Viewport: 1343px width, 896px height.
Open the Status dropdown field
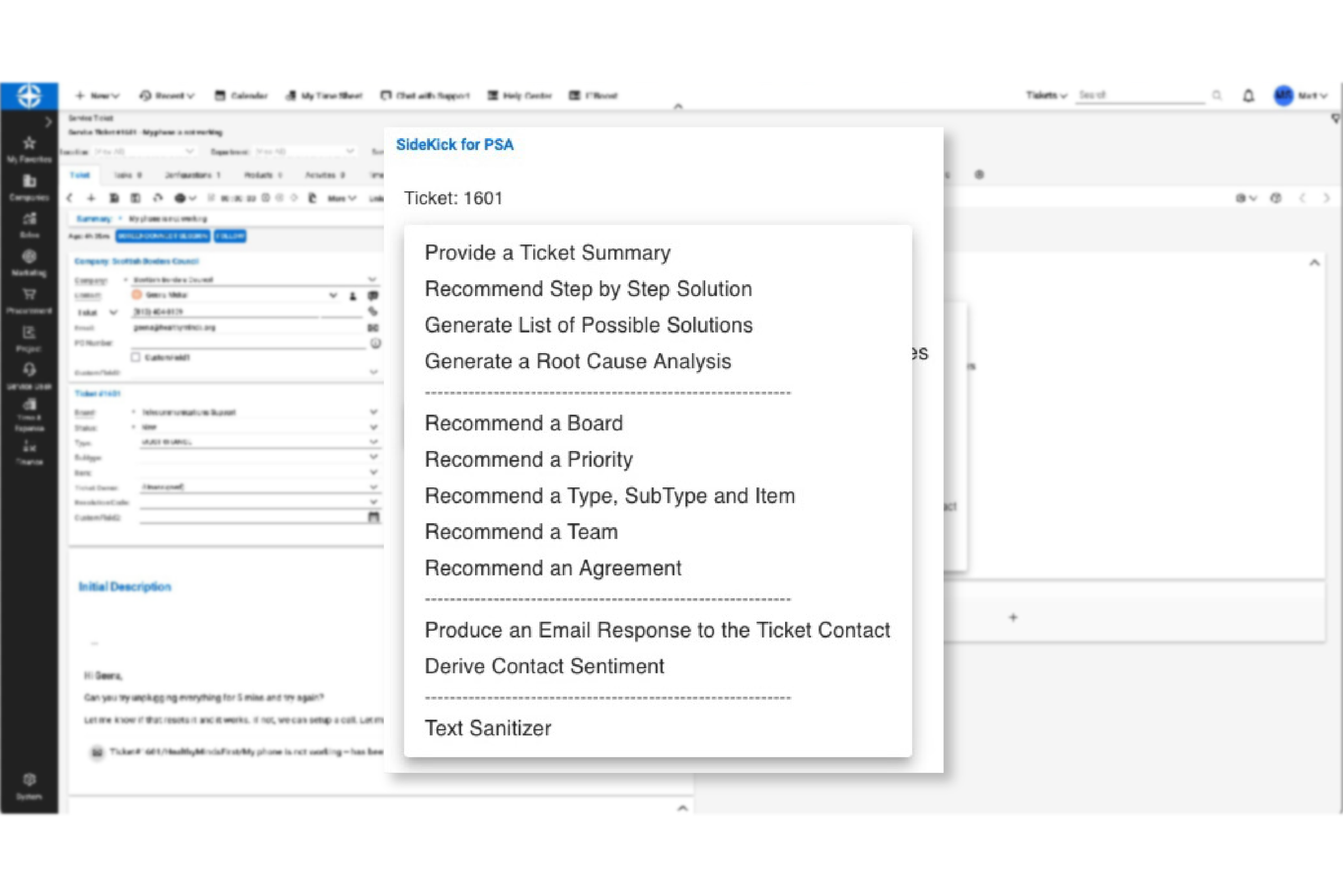tap(373, 427)
